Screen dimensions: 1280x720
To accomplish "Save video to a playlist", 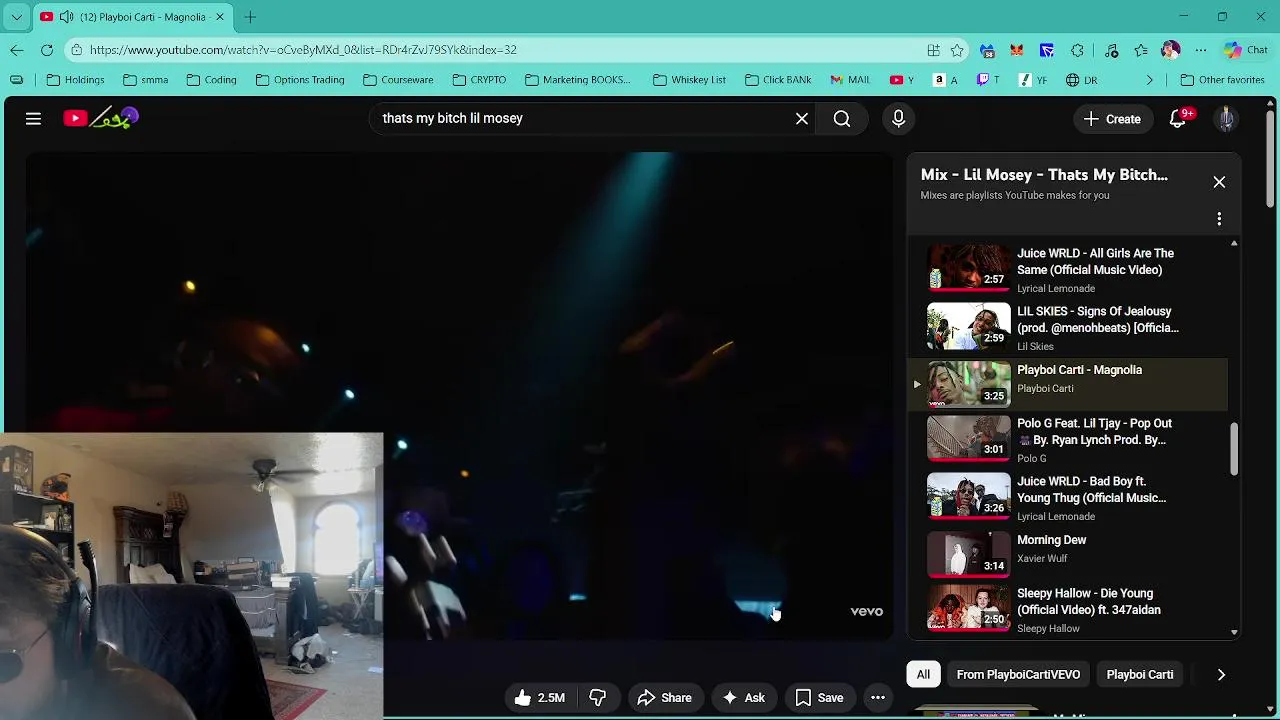I will 819,698.
